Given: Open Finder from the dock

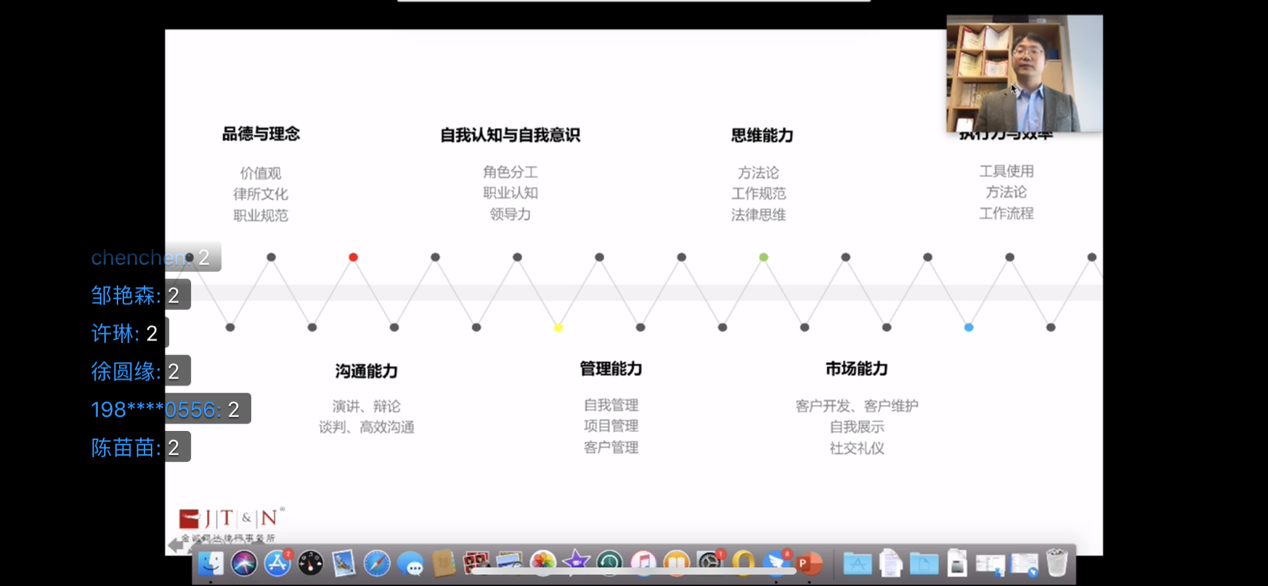Looking at the screenshot, I should point(210,564).
